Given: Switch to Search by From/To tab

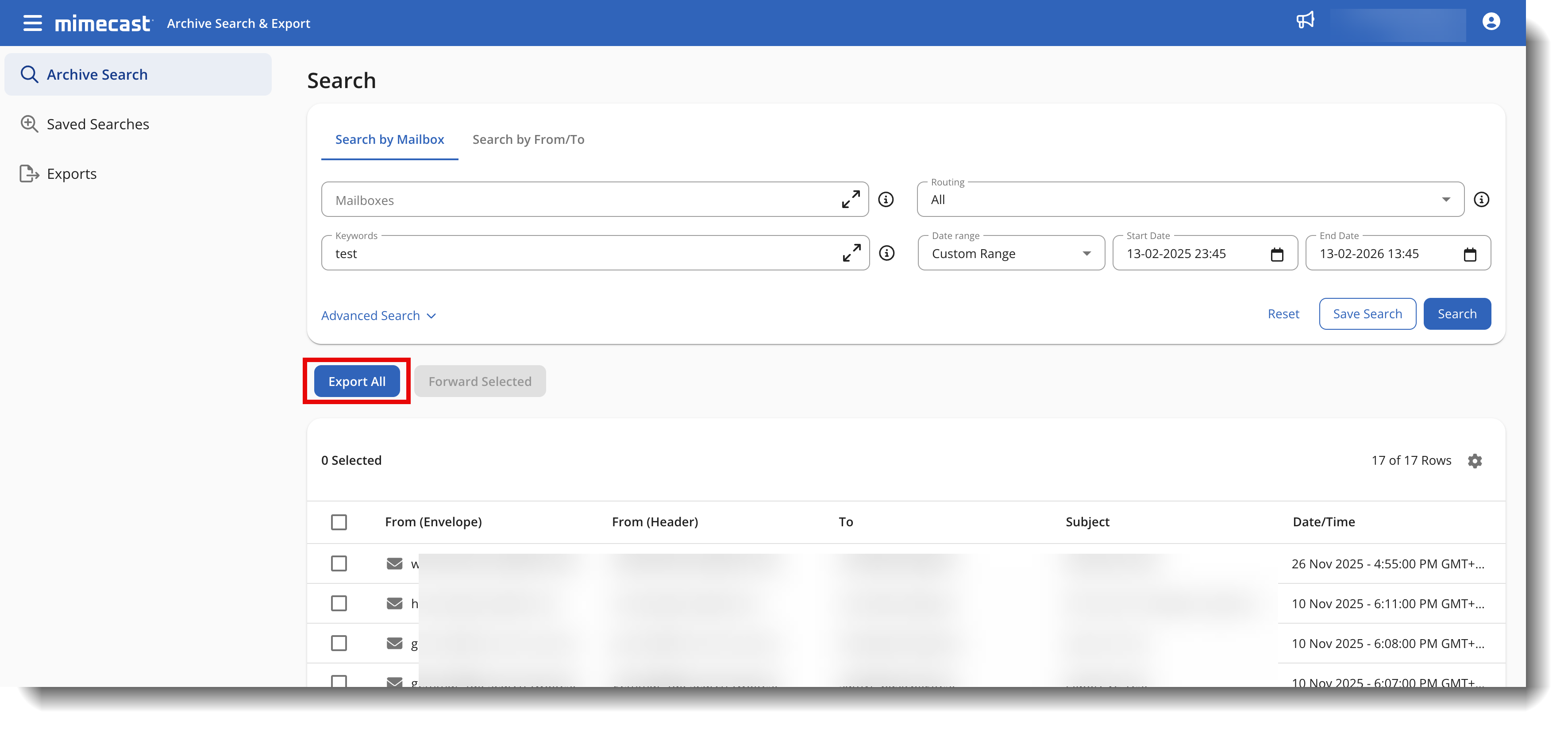Looking at the screenshot, I should click(x=528, y=139).
